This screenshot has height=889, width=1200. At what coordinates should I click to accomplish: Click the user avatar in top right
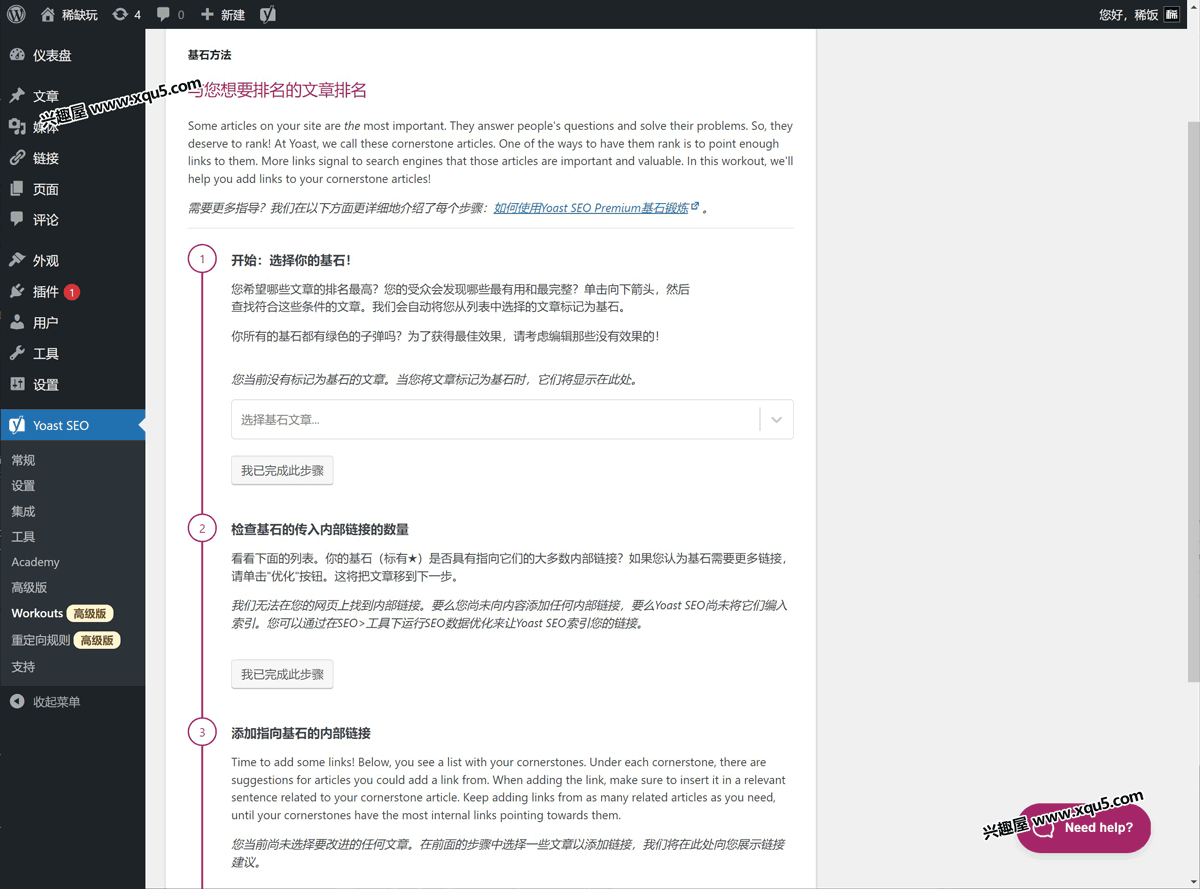point(1172,14)
